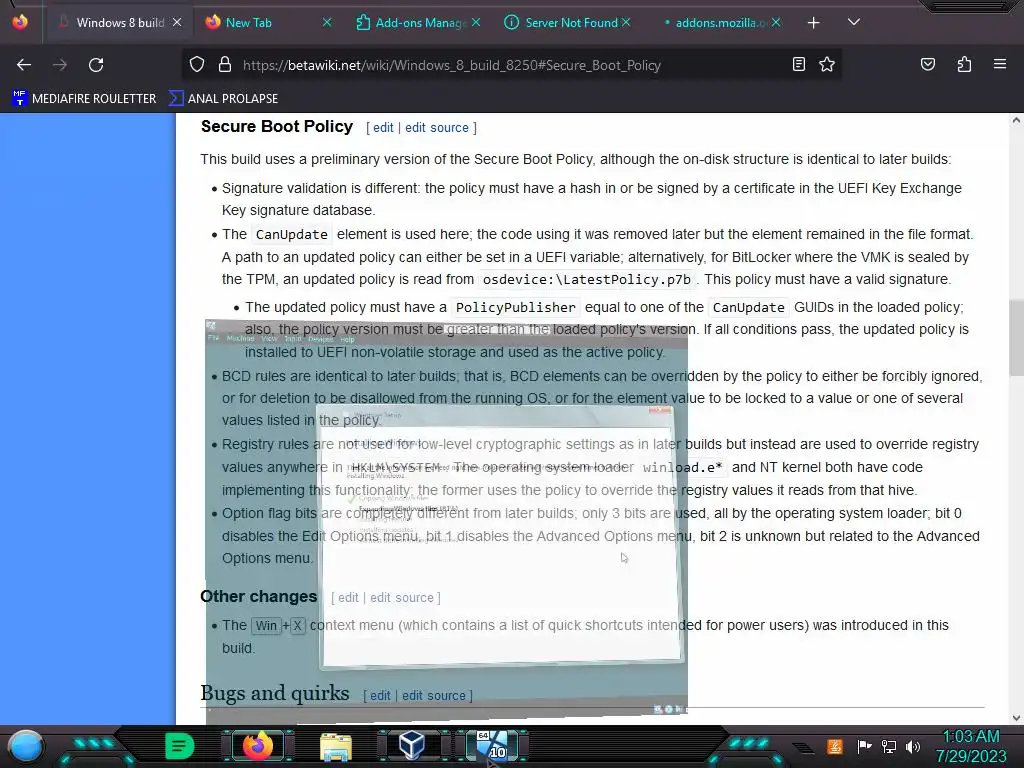Click the Firefox taskbar icon

tap(257, 746)
